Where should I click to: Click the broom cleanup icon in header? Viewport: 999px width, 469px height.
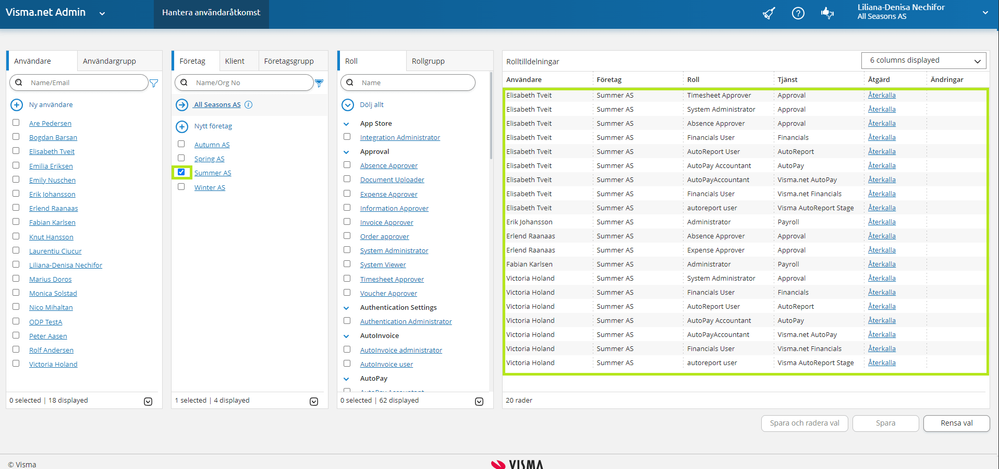[x=769, y=13]
